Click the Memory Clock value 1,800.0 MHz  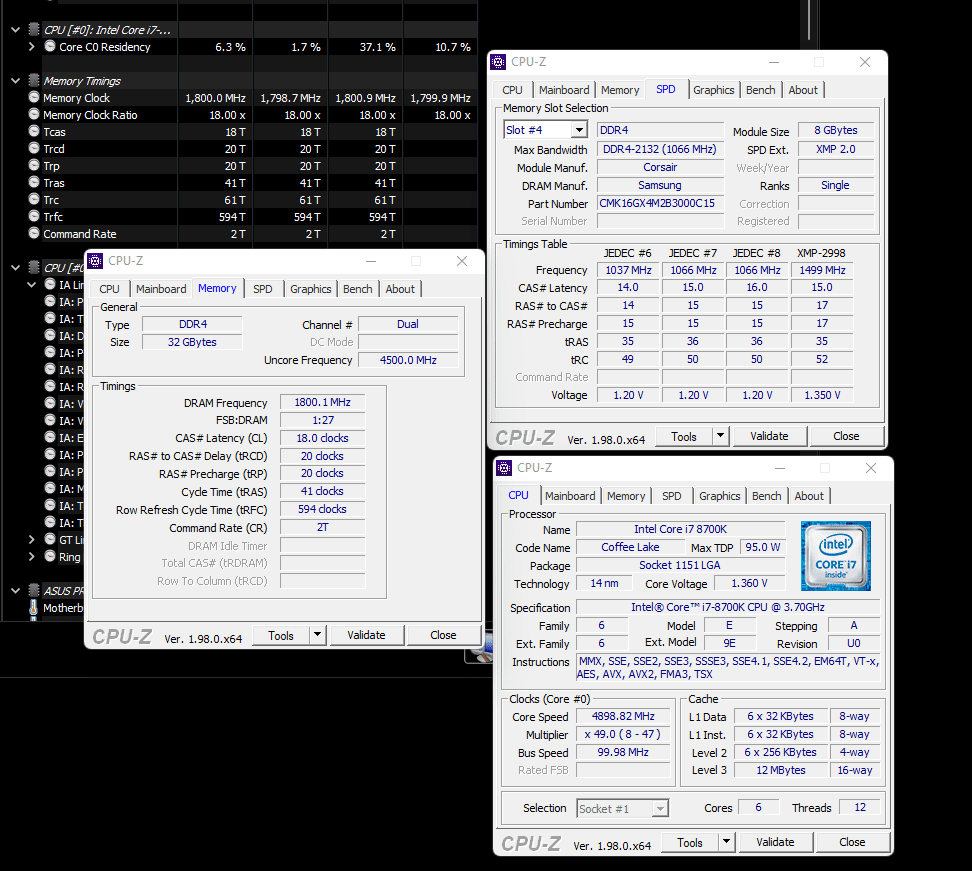pos(215,98)
